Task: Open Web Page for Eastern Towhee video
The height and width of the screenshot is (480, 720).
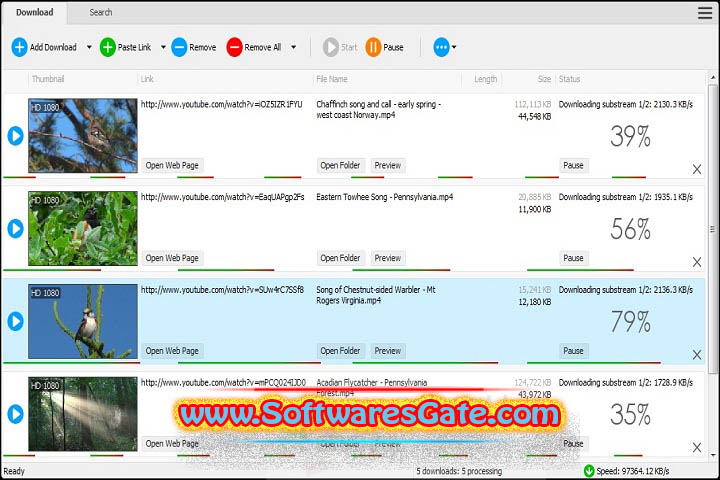Action: [172, 258]
